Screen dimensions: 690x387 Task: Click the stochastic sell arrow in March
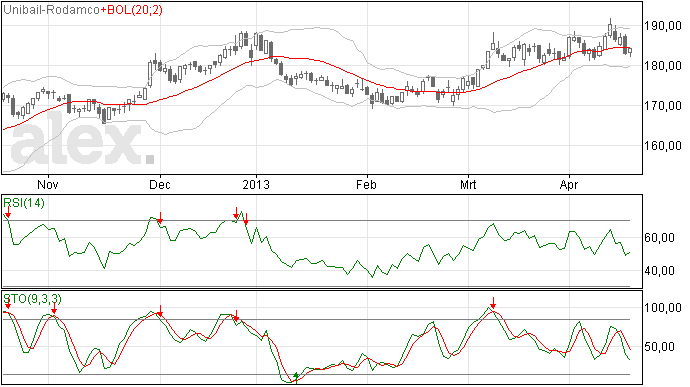(x=493, y=303)
